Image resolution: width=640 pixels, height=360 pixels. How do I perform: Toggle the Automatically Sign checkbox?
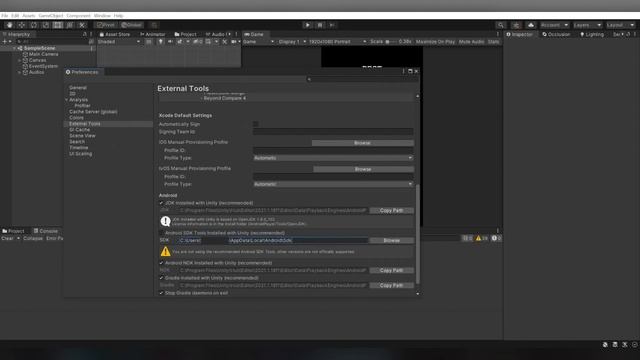[x=256, y=124]
